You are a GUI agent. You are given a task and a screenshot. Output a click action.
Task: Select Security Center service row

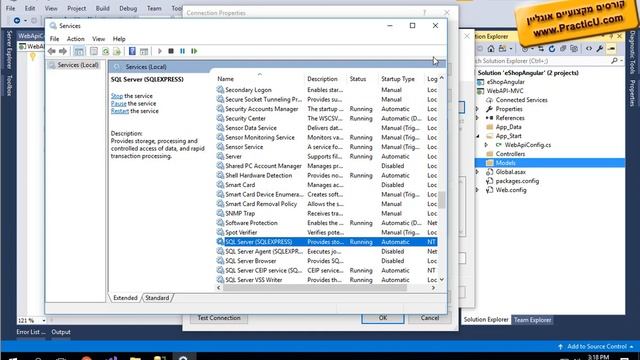pyautogui.click(x=327, y=118)
